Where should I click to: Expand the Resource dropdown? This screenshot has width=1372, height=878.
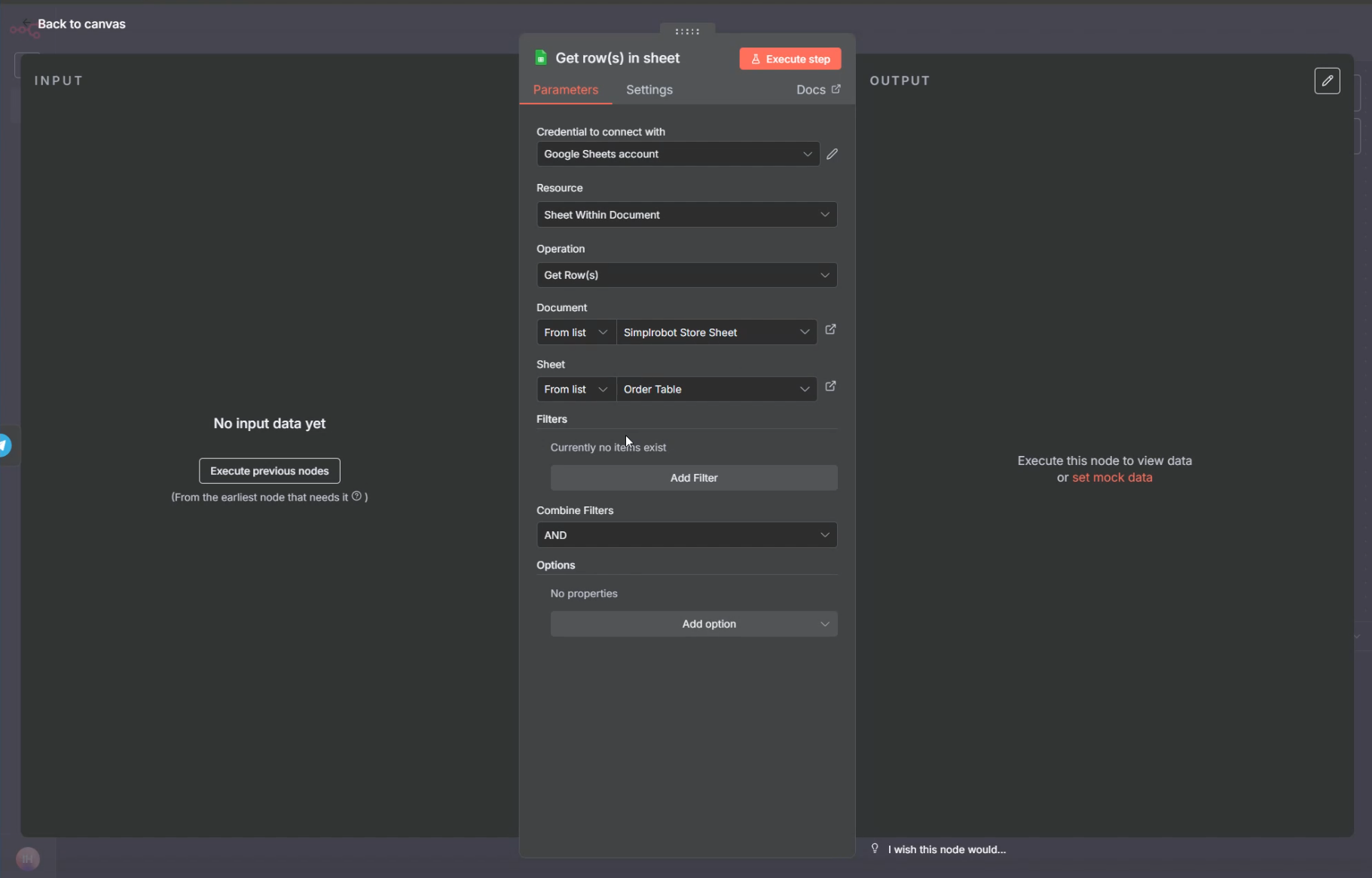click(686, 215)
